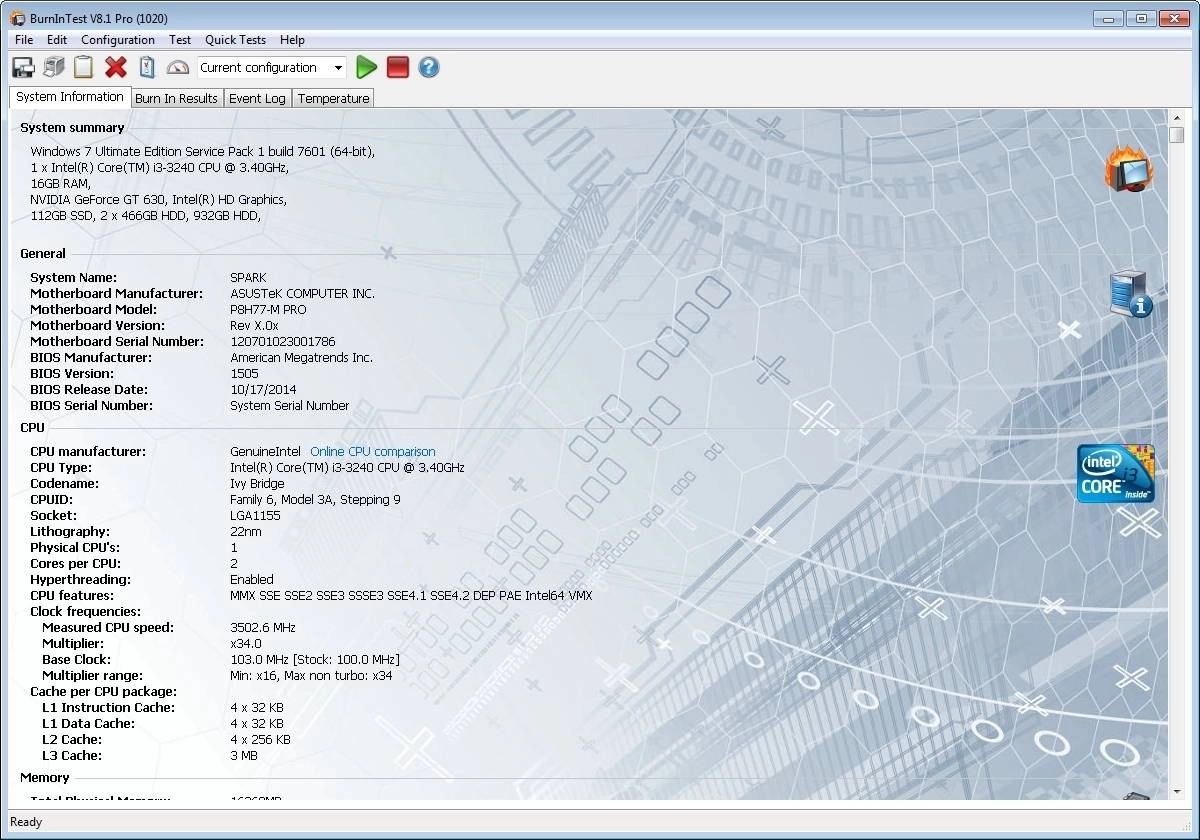Click the Memory section heading
The height and width of the screenshot is (840, 1200).
[45, 778]
